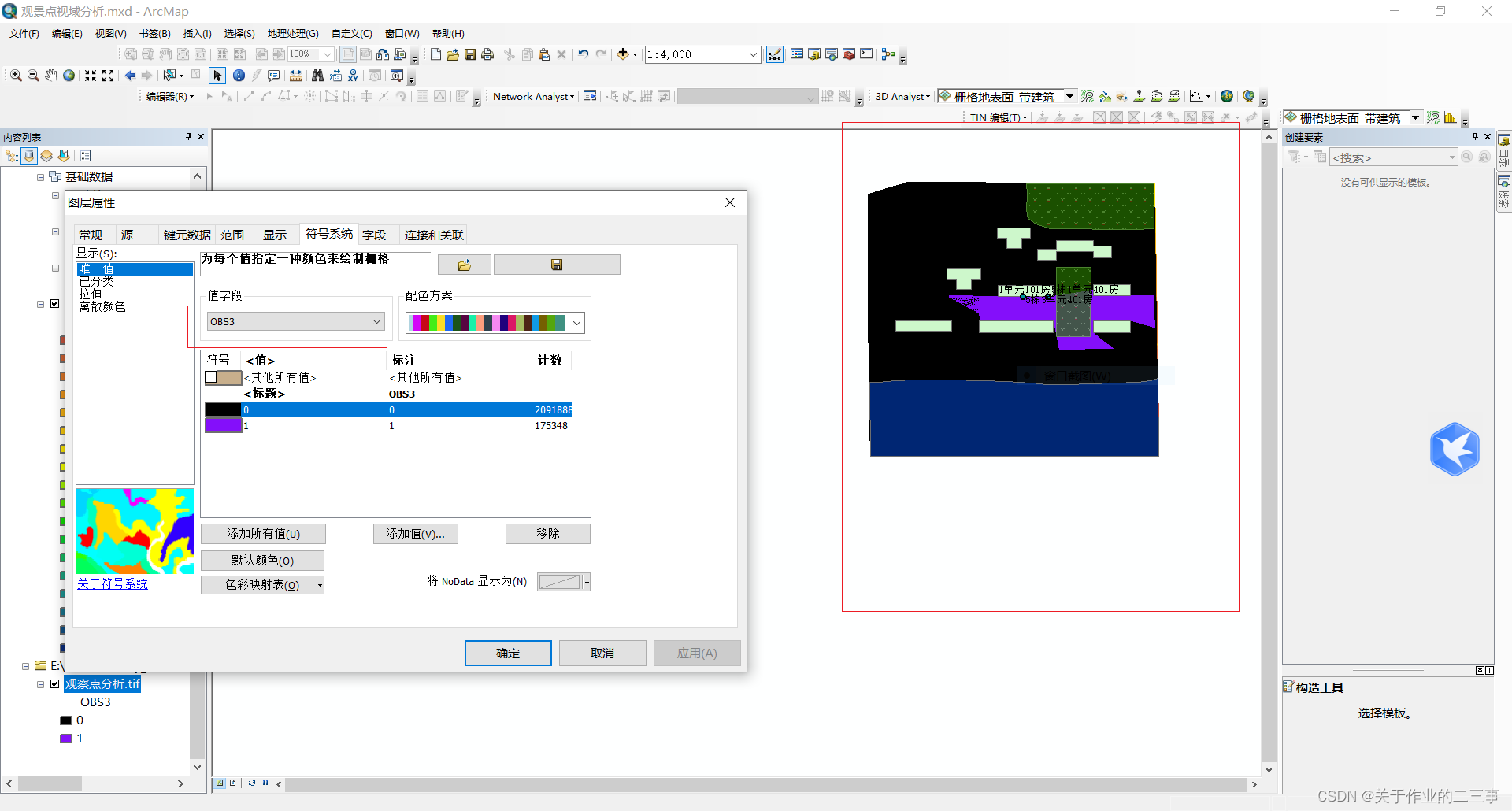Click List By Visibility icon in contents
This screenshot has width=1512, height=811.
tap(46, 156)
